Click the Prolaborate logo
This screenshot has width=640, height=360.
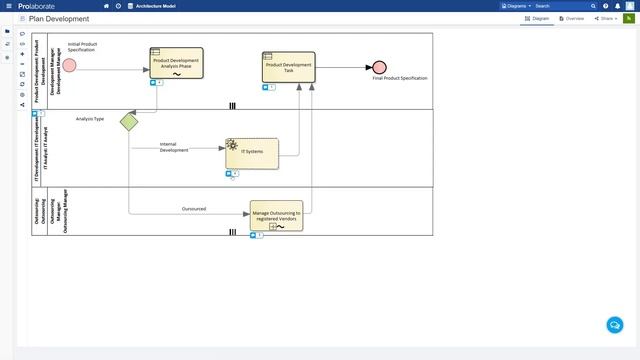click(36, 6)
